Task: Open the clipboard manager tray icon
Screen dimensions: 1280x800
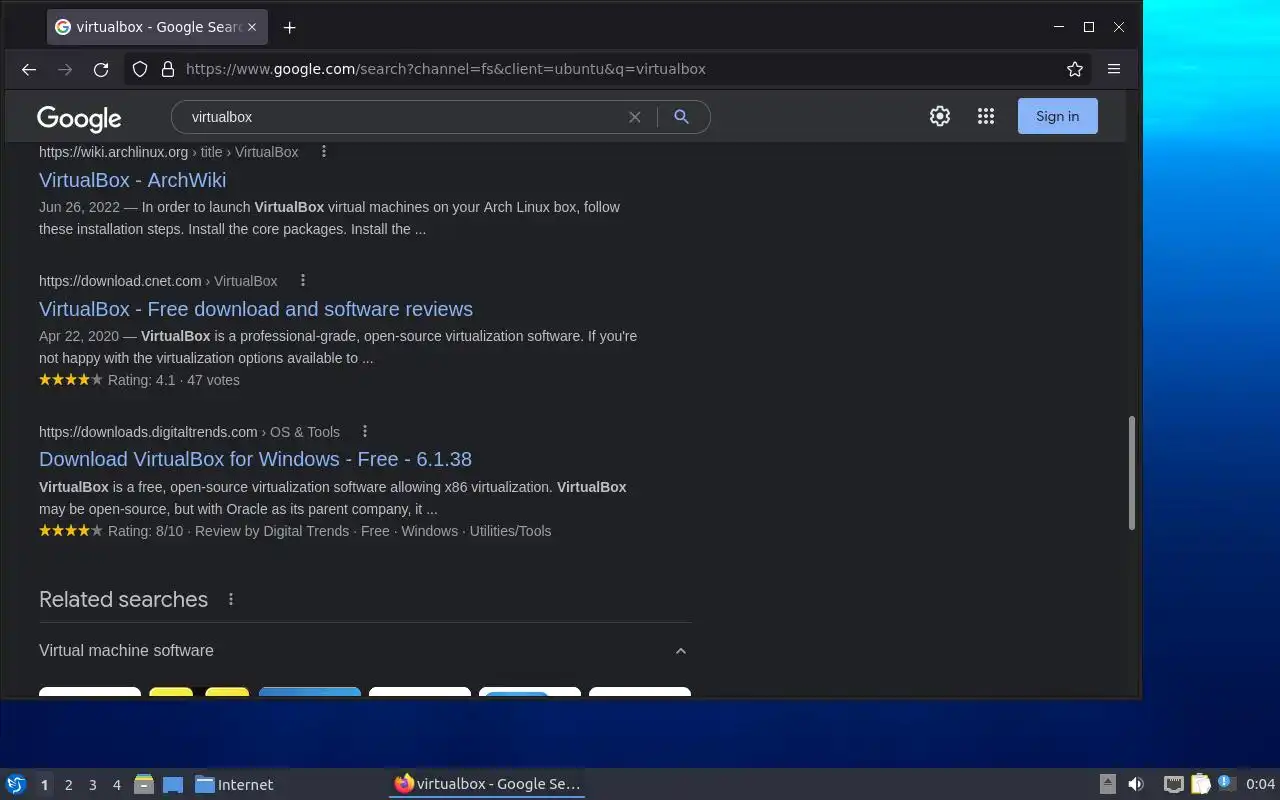Action: coord(1200,784)
